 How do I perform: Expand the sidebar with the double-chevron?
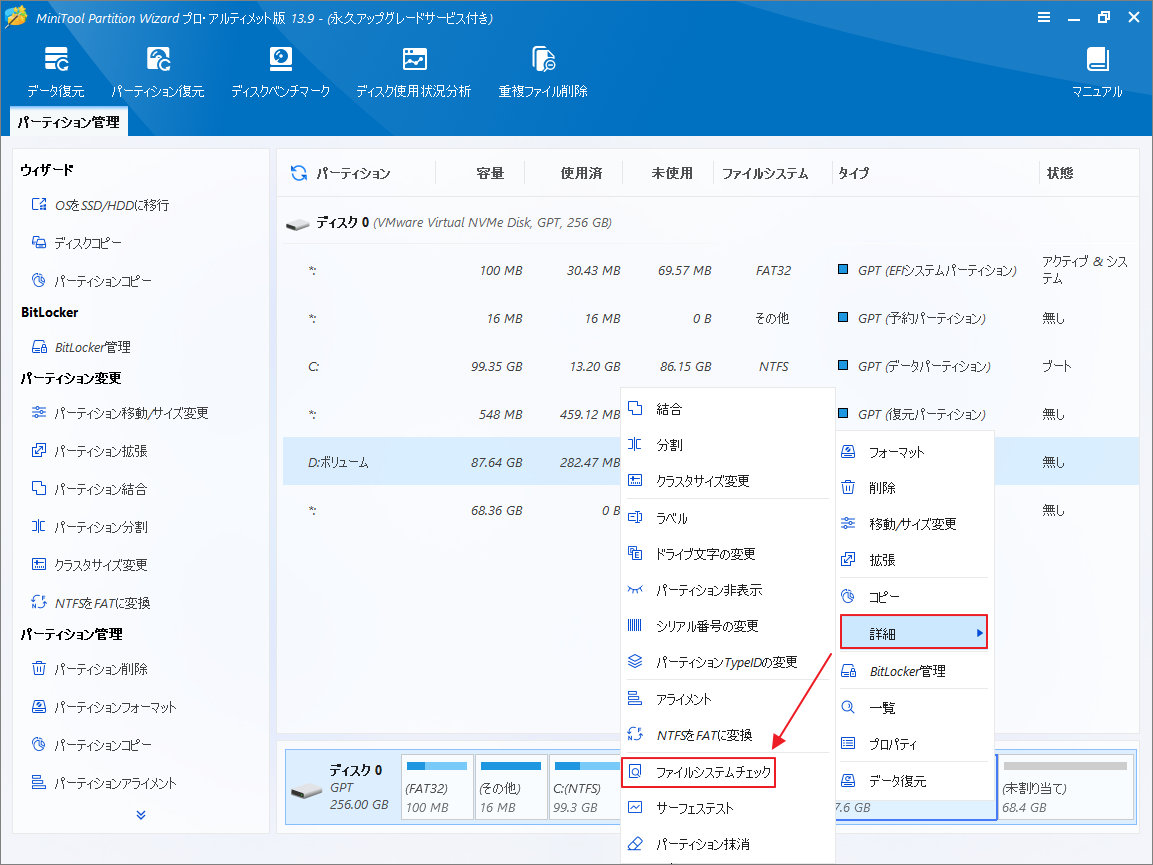point(141,815)
